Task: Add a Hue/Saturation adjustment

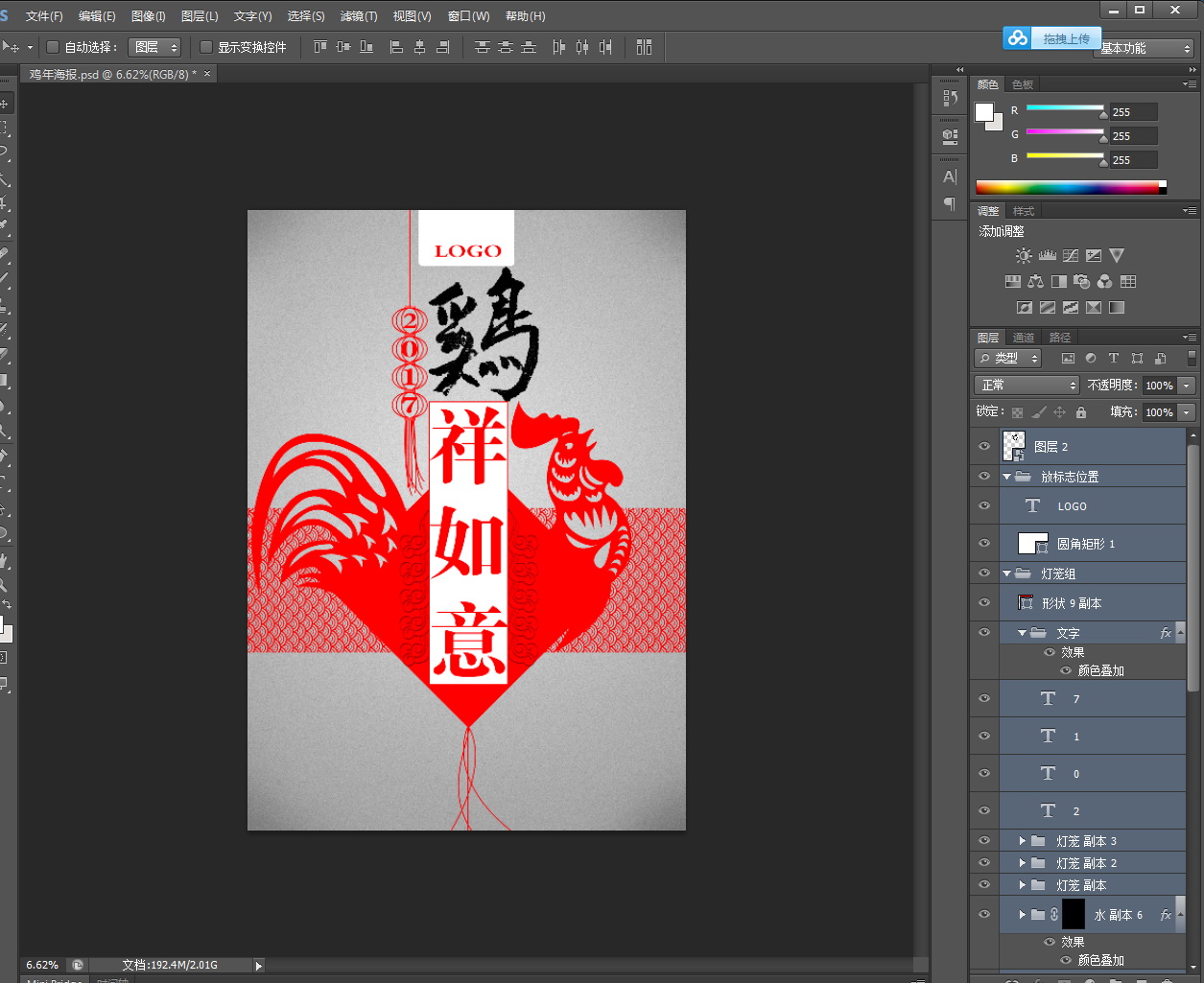Action: 1012,282
